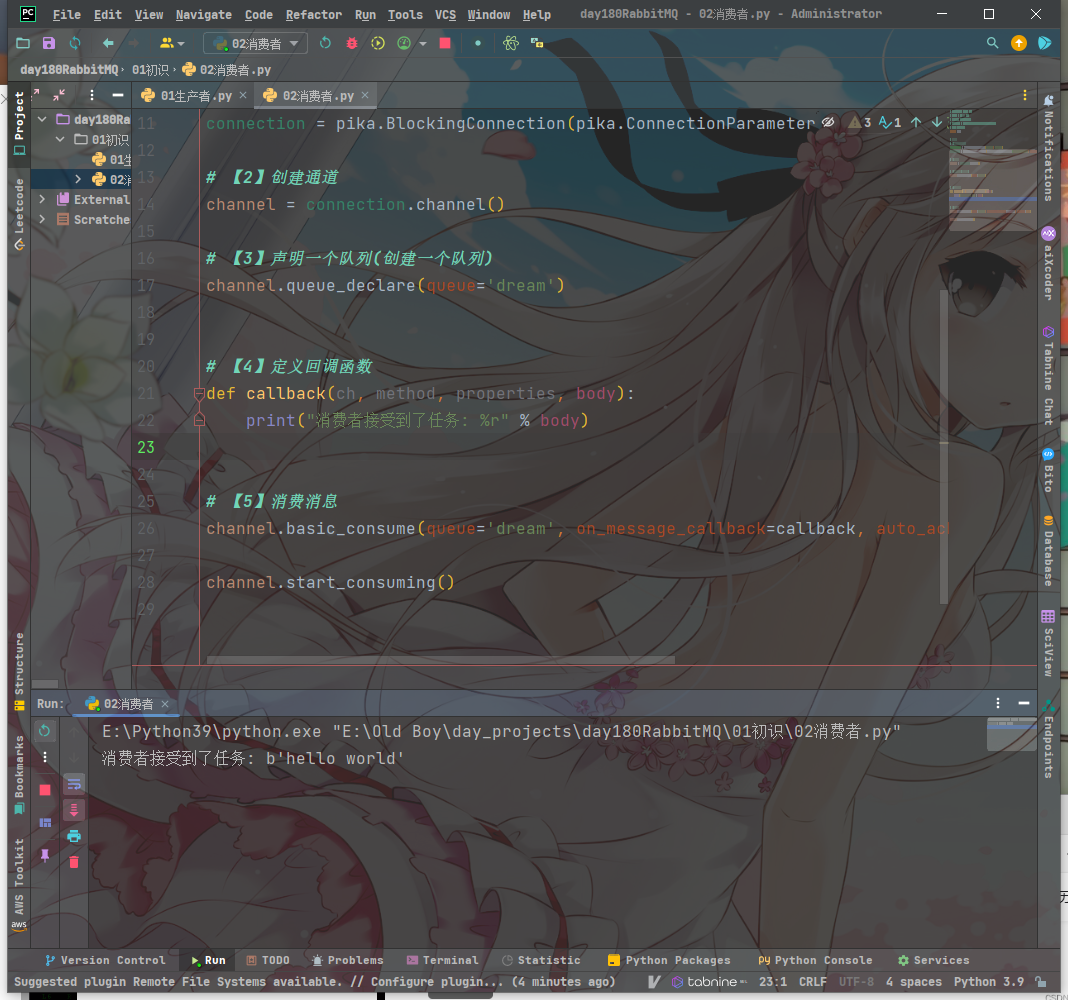Close the 01生产者.py editor tab
1068x1000 pixels.
click(243, 95)
